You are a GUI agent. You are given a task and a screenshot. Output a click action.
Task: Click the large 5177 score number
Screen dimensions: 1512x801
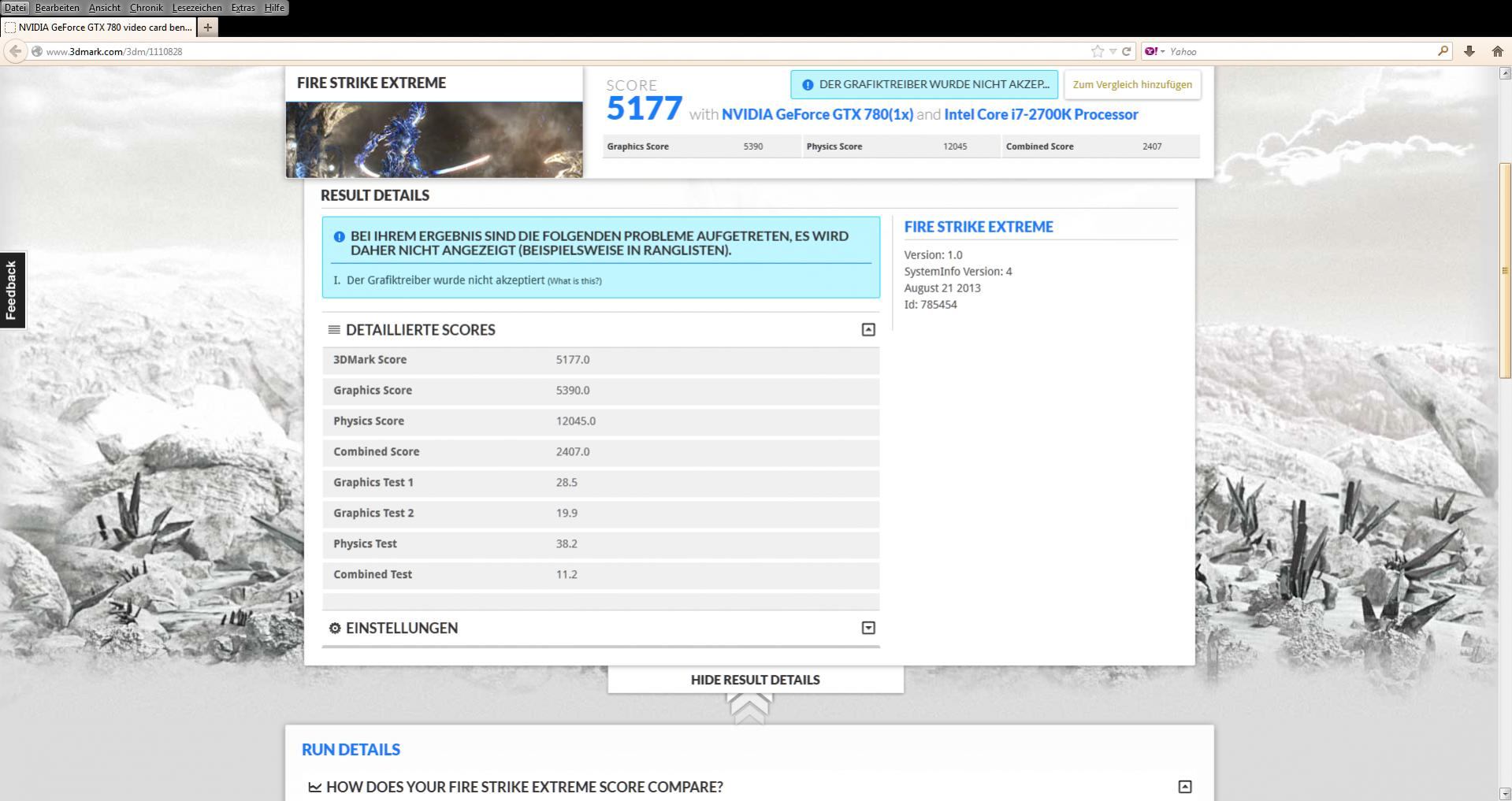point(644,109)
